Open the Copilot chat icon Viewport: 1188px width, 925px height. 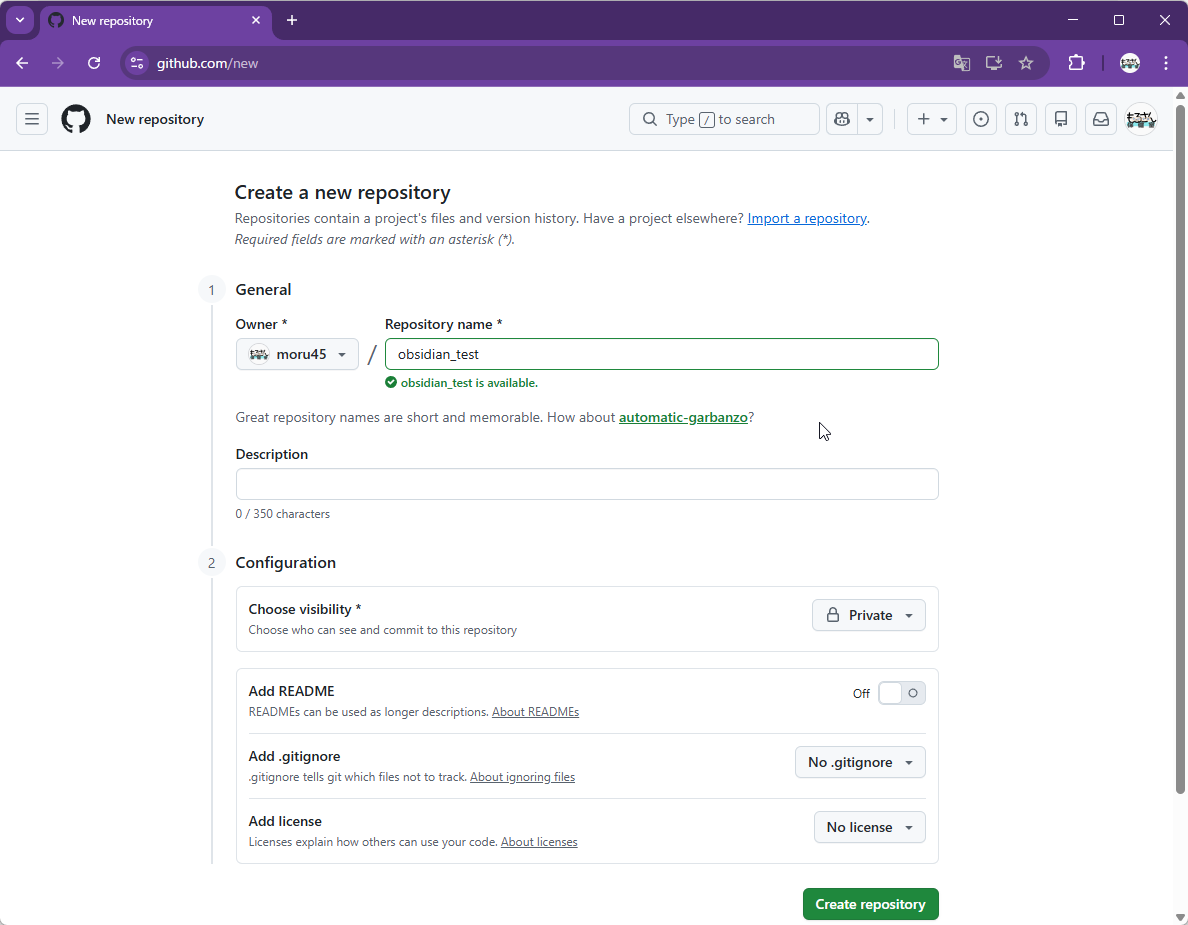click(842, 119)
